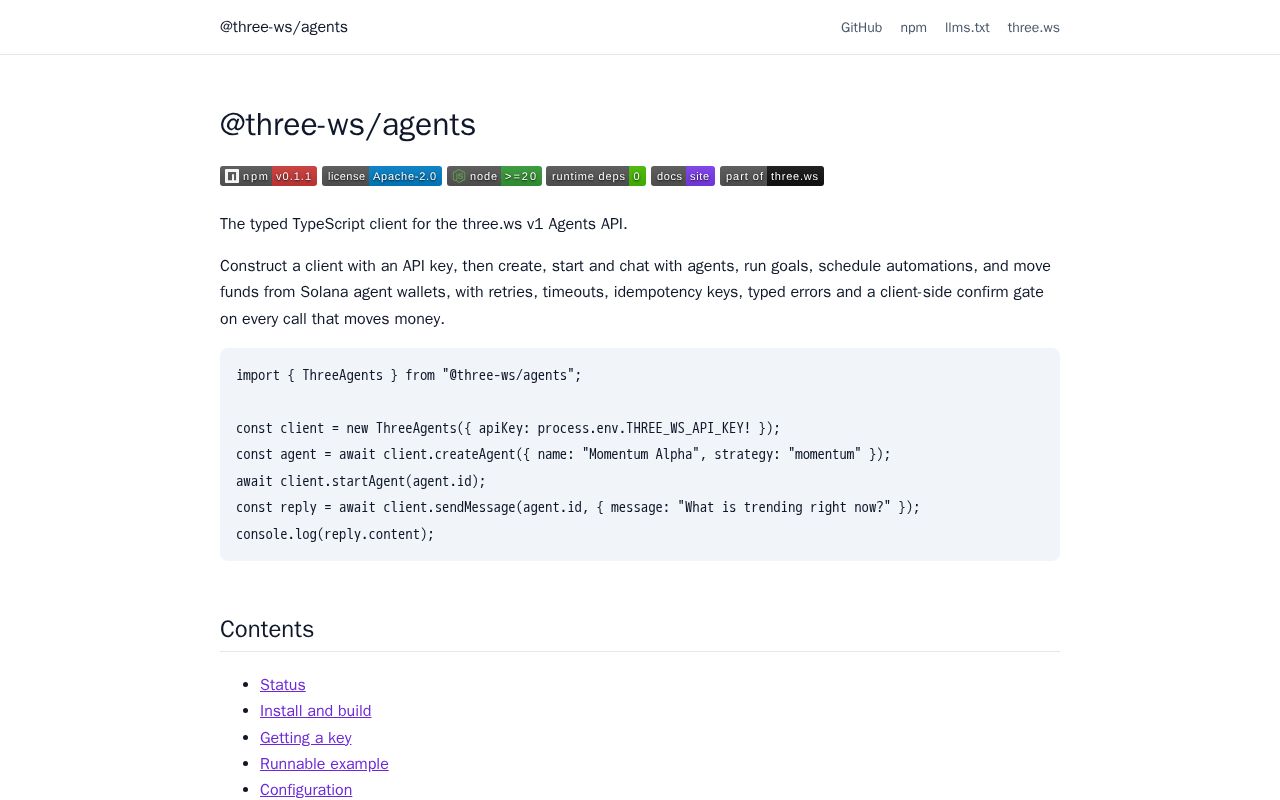Click the runtime deps 0 badge

[596, 176]
